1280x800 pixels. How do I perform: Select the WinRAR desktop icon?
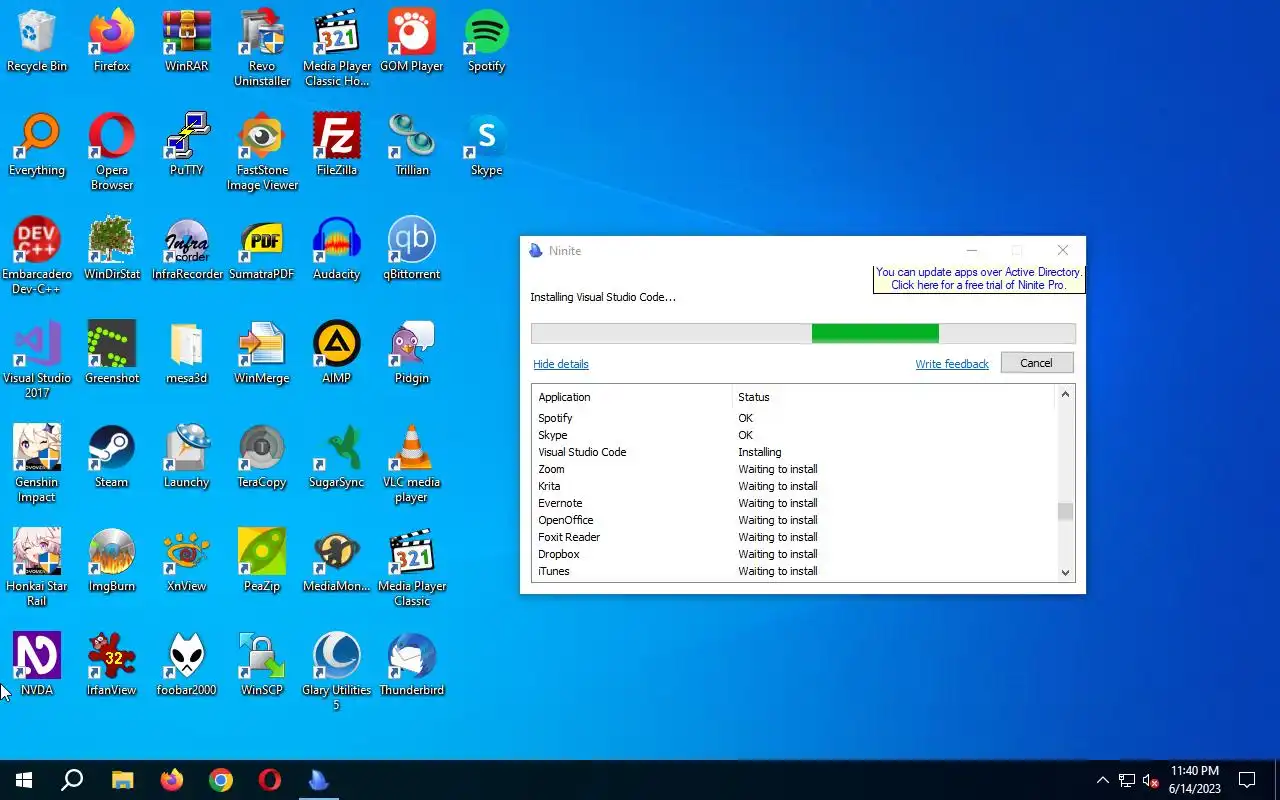pos(187,42)
